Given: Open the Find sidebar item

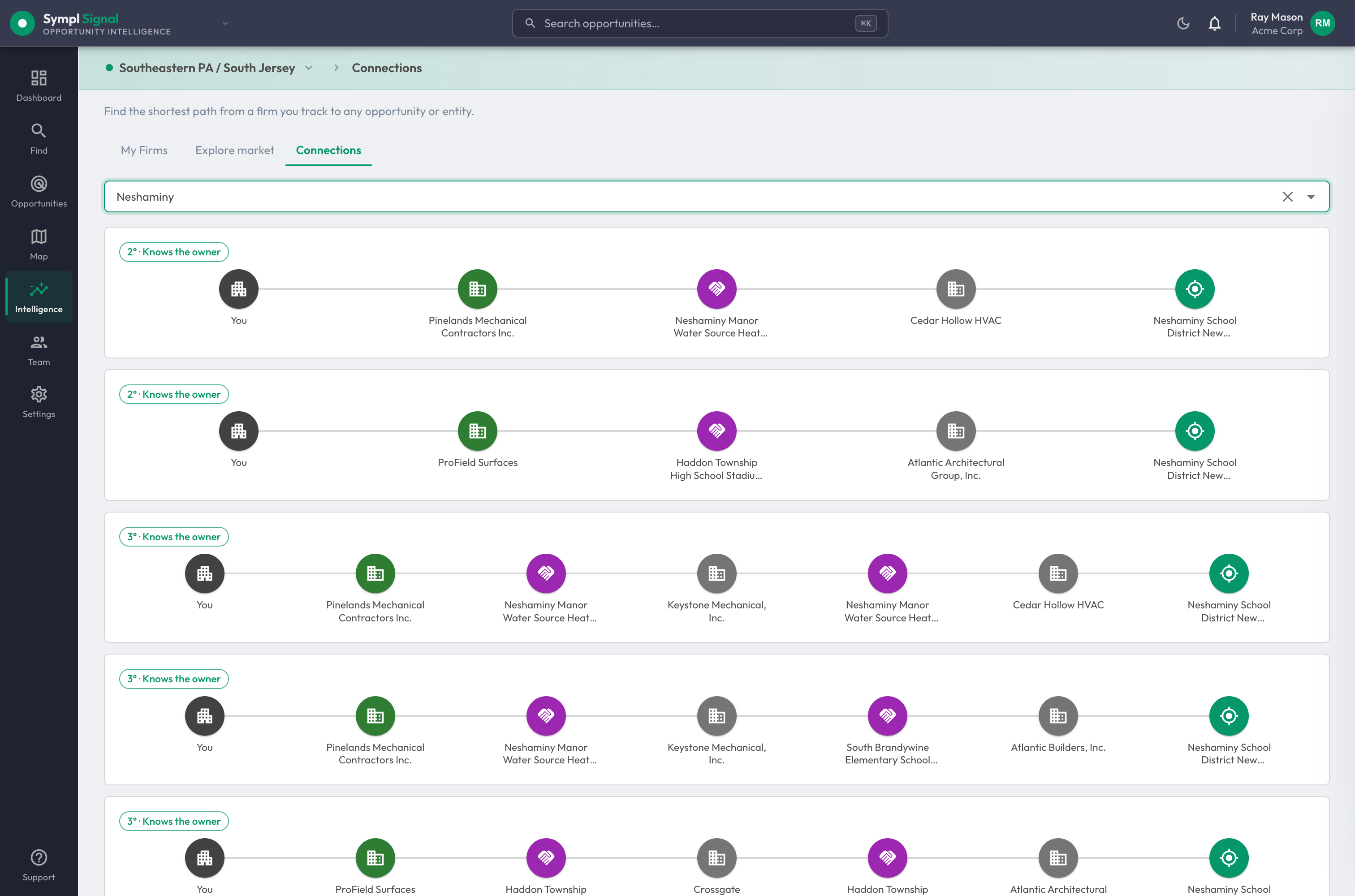Looking at the screenshot, I should pos(39,139).
